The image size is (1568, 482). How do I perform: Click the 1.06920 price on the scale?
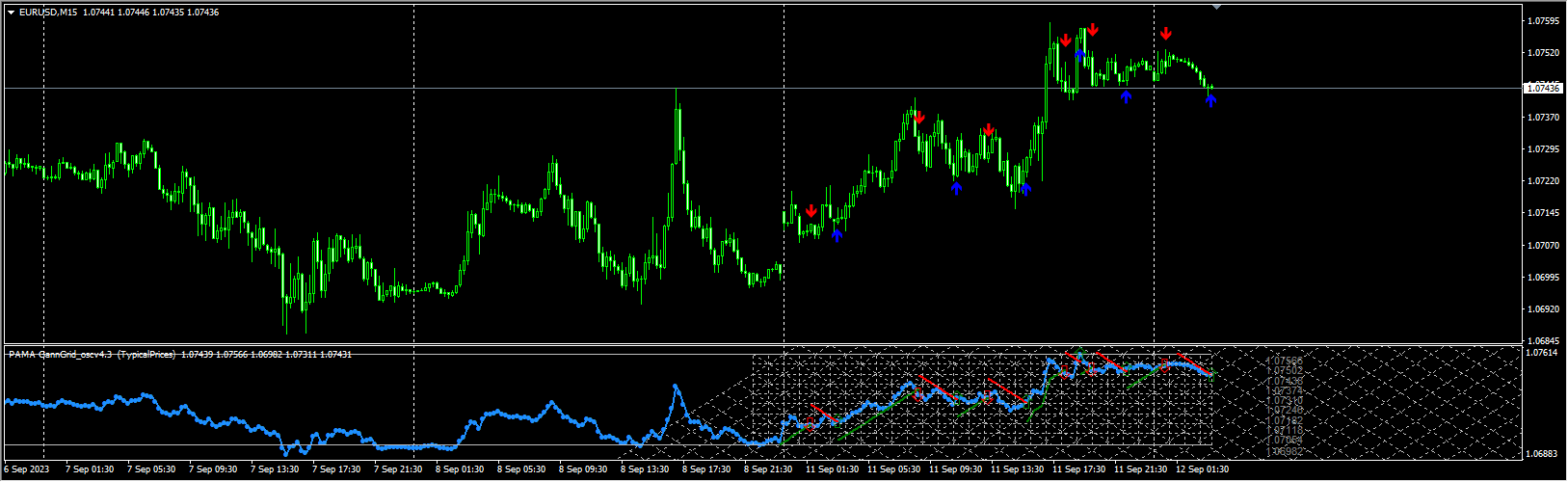coord(1544,309)
